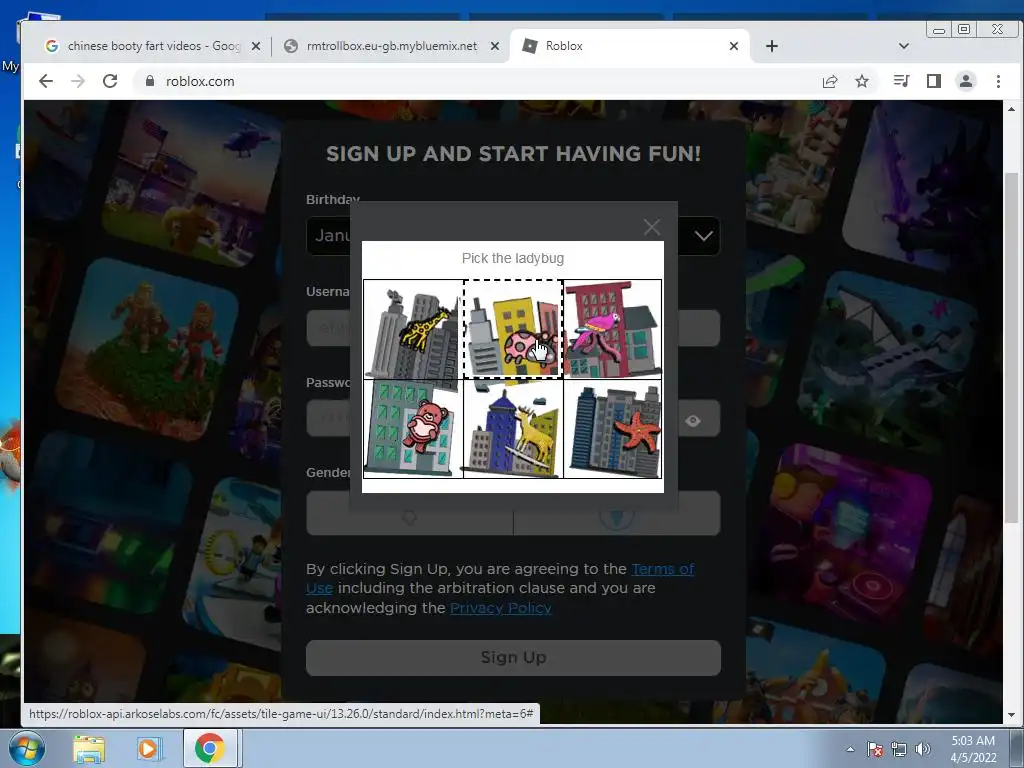
Task: Click the roblox.com address bar
Action: pyautogui.click(x=477, y=81)
